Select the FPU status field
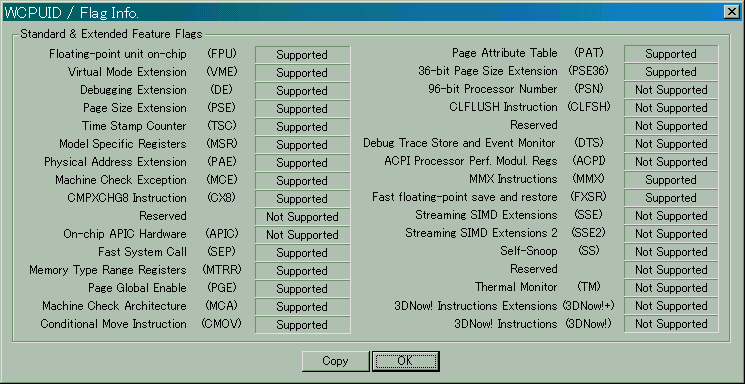745x384 pixels. point(302,55)
